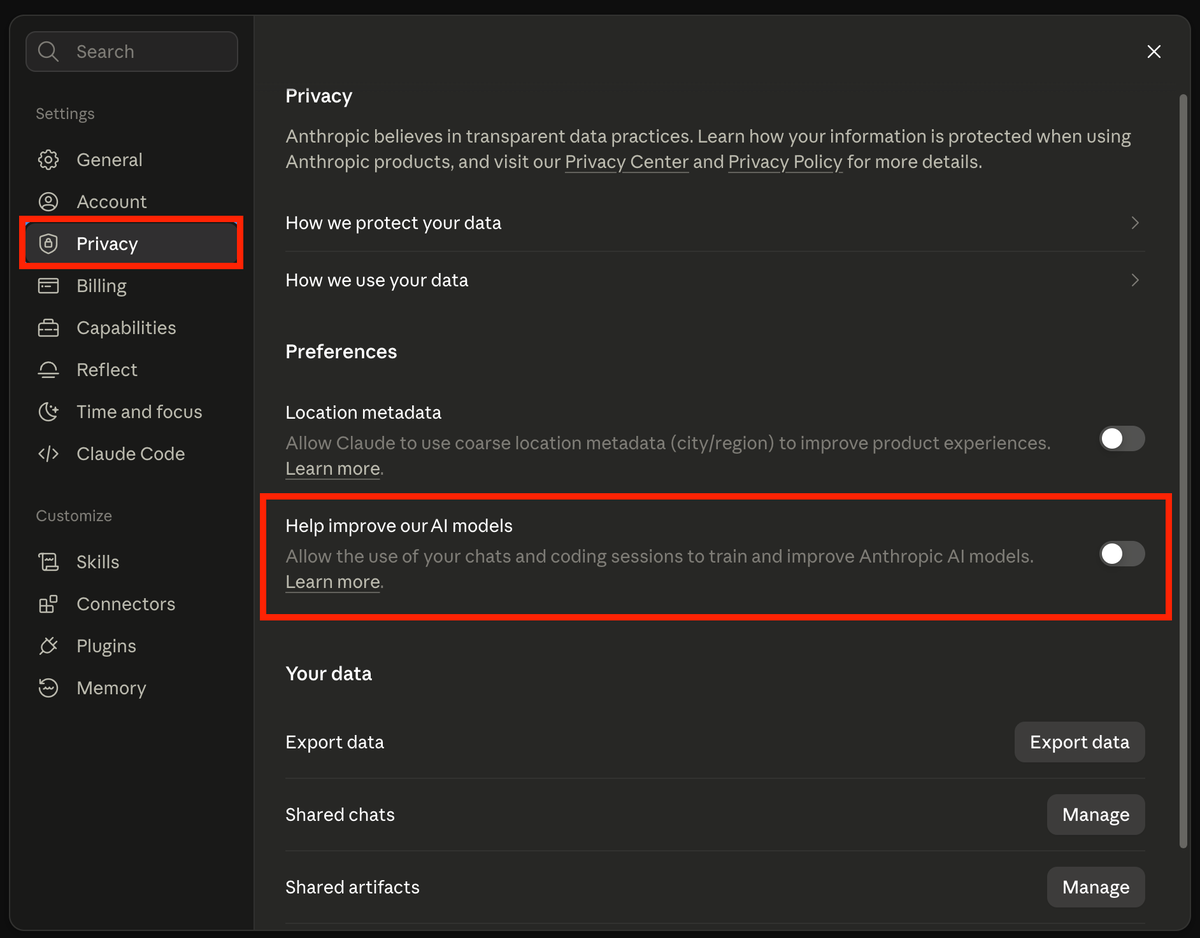The width and height of the screenshot is (1200, 938).
Task: Click the magnifier icon in Search
Action: [x=48, y=52]
